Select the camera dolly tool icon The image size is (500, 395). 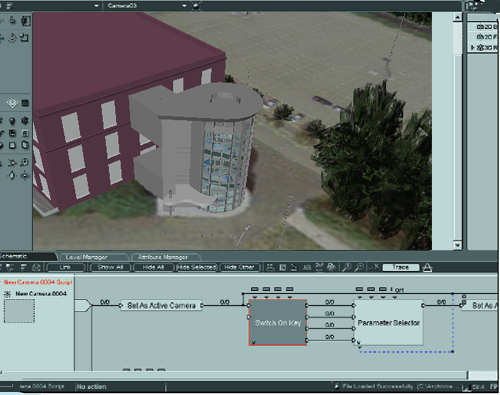click(x=12, y=163)
